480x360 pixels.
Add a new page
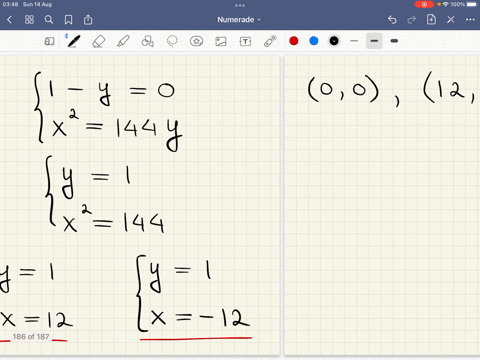pos(431,19)
